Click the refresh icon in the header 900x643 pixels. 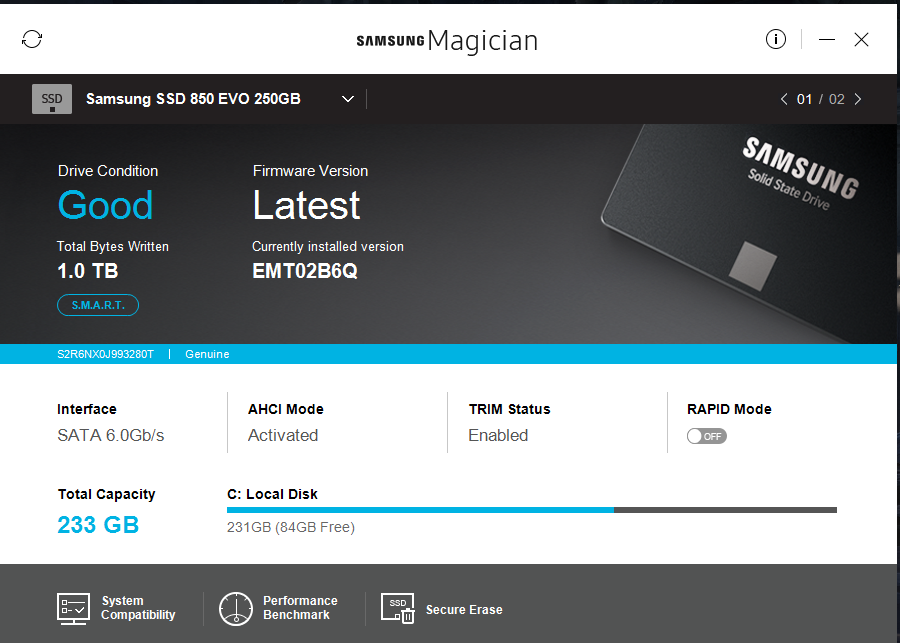32,39
